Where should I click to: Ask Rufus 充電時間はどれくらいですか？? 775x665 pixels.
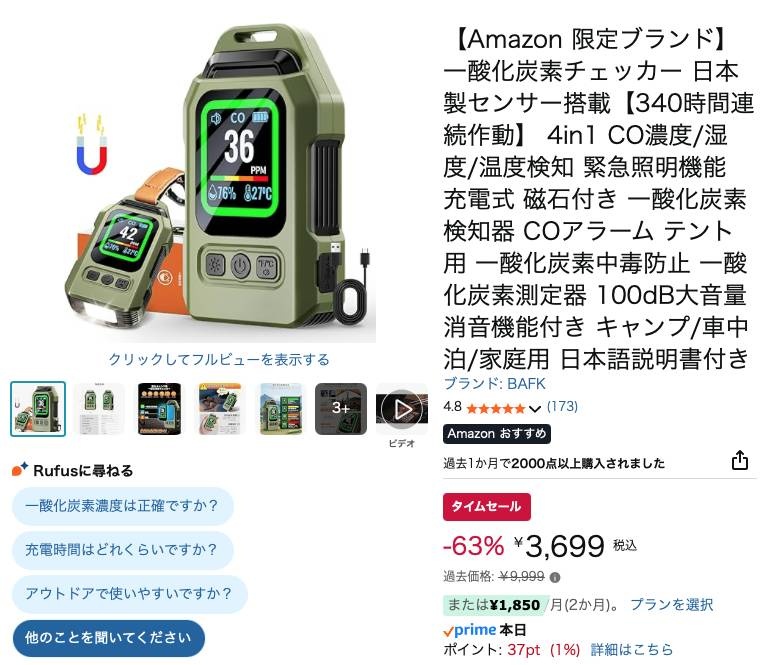coord(122,549)
